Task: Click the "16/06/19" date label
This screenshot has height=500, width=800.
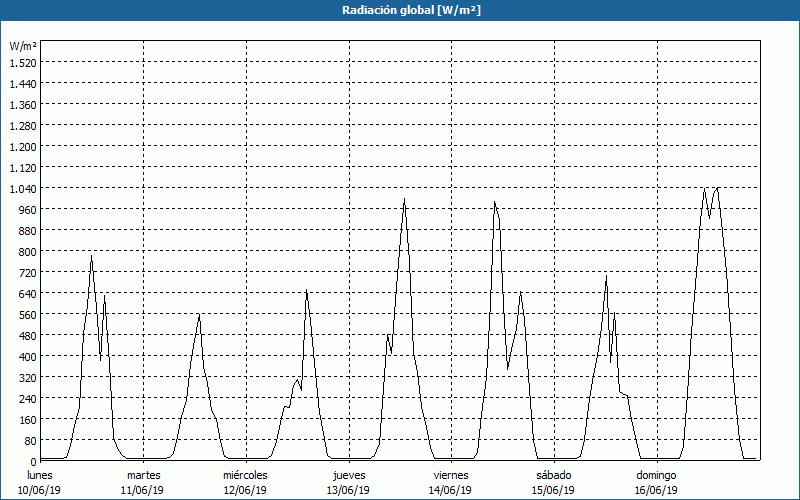Action: tap(656, 490)
